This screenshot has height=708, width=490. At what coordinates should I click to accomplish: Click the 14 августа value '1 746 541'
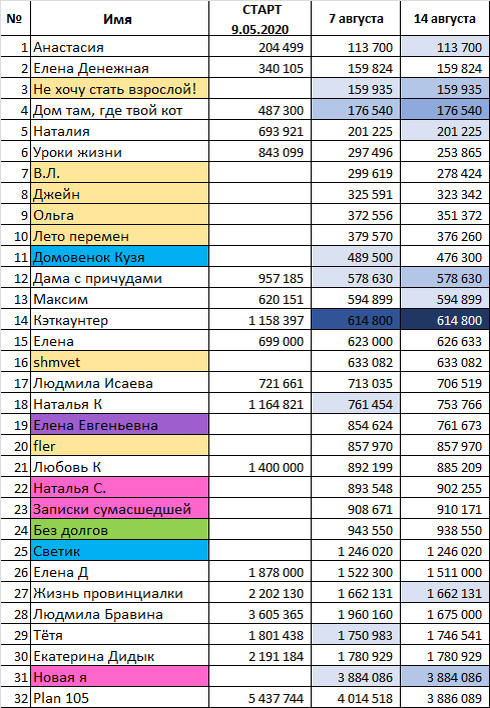tap(445, 635)
